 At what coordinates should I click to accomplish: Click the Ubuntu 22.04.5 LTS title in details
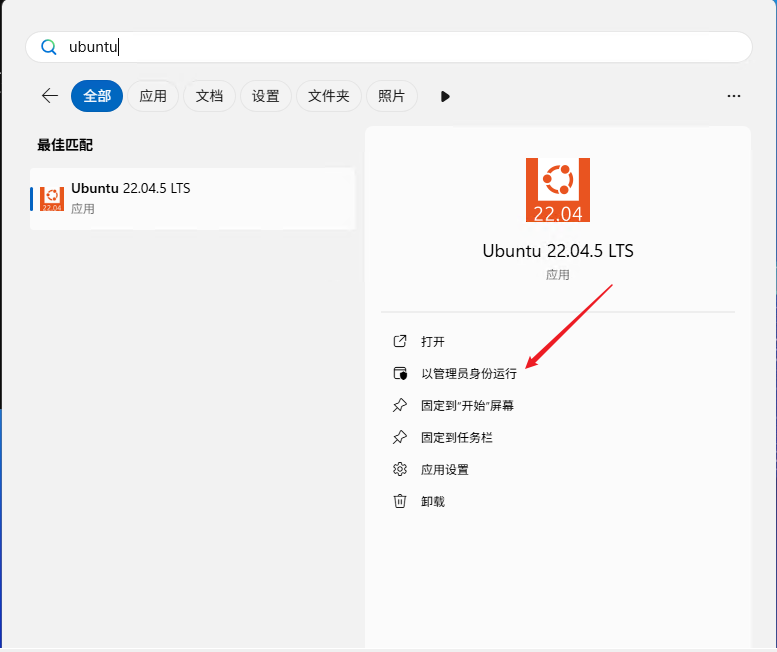[x=558, y=251]
